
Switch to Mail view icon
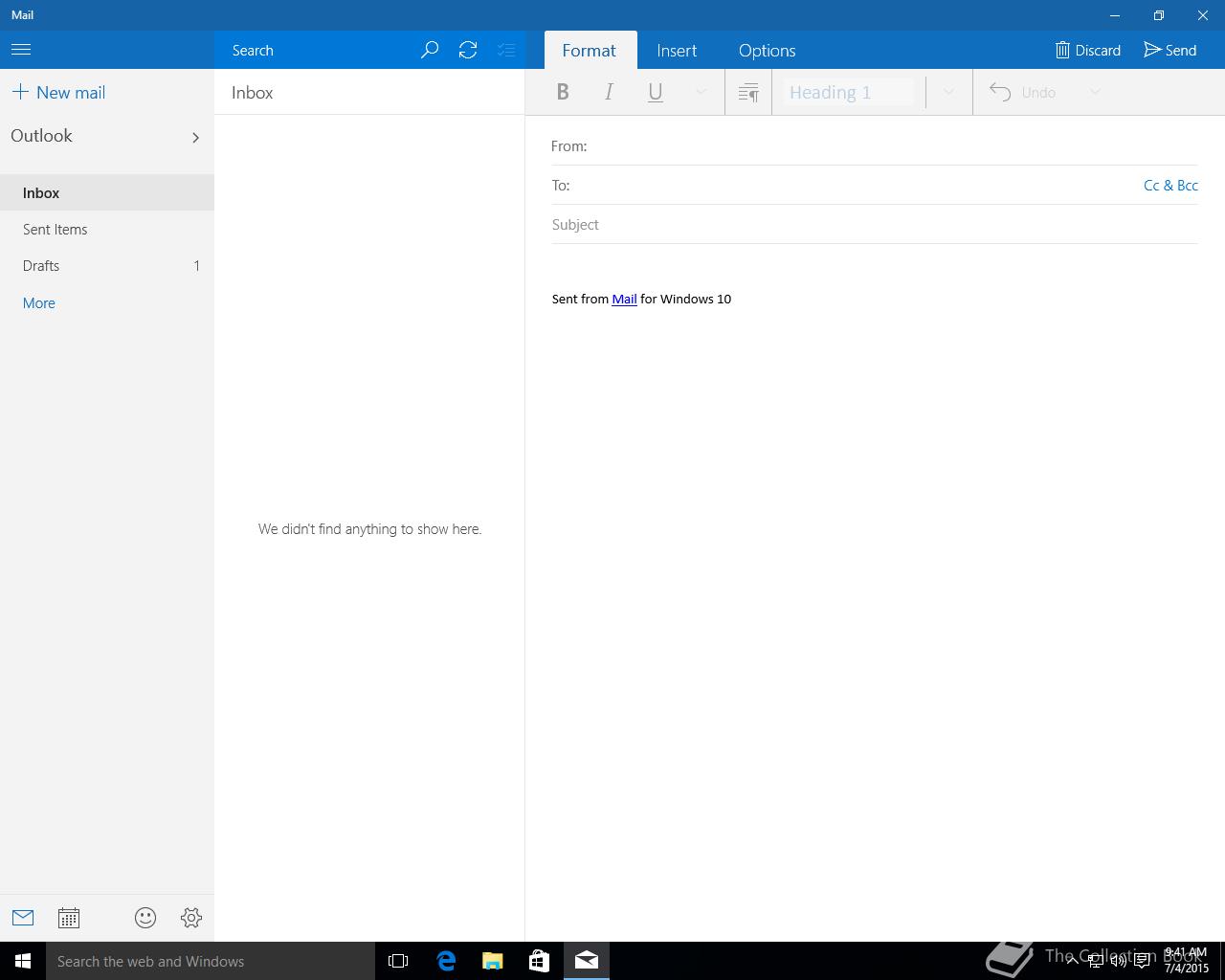point(23,918)
